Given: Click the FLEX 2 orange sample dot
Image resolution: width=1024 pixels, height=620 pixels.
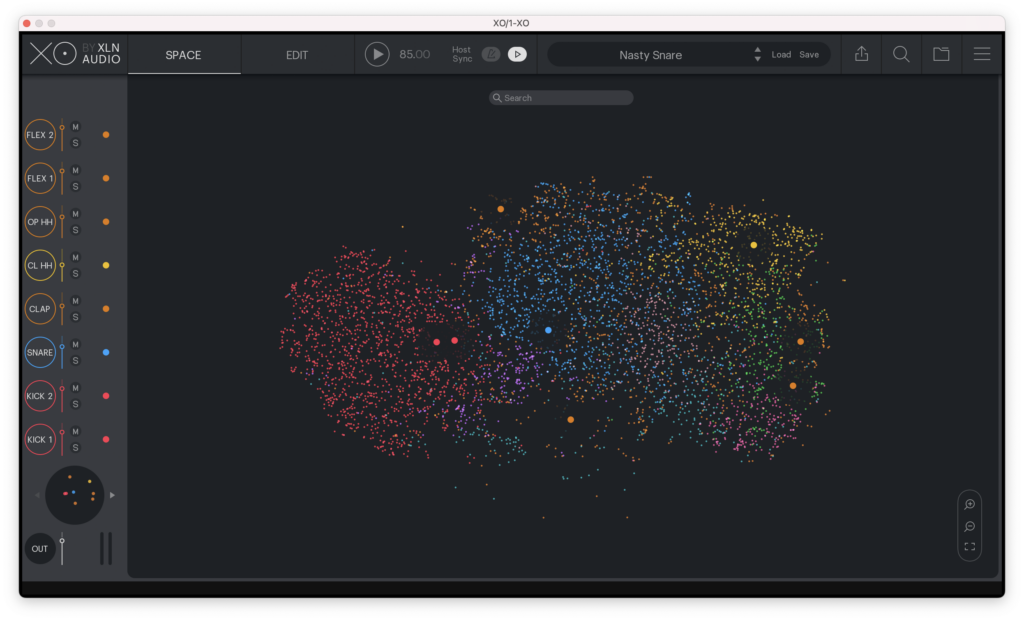Looking at the screenshot, I should (106, 135).
